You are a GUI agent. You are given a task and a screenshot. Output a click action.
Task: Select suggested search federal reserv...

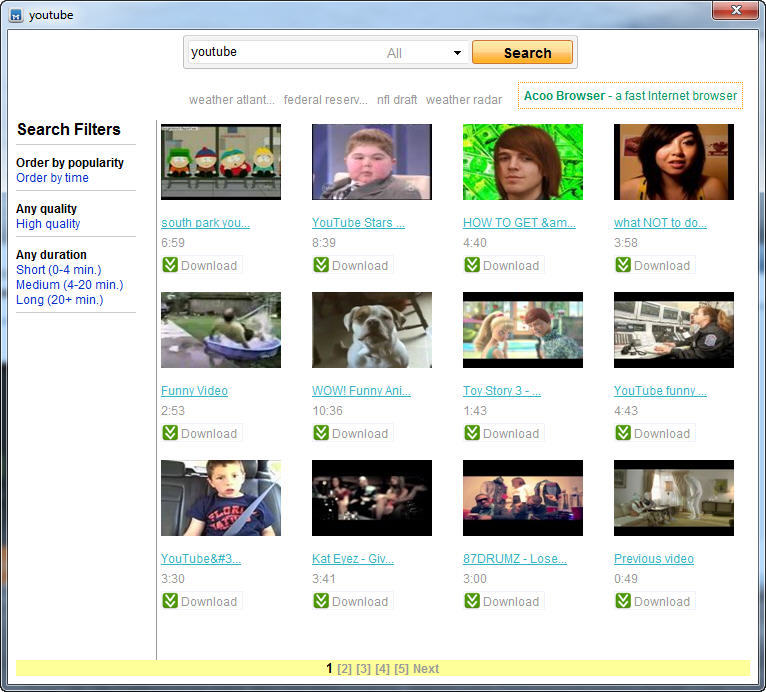tap(325, 100)
